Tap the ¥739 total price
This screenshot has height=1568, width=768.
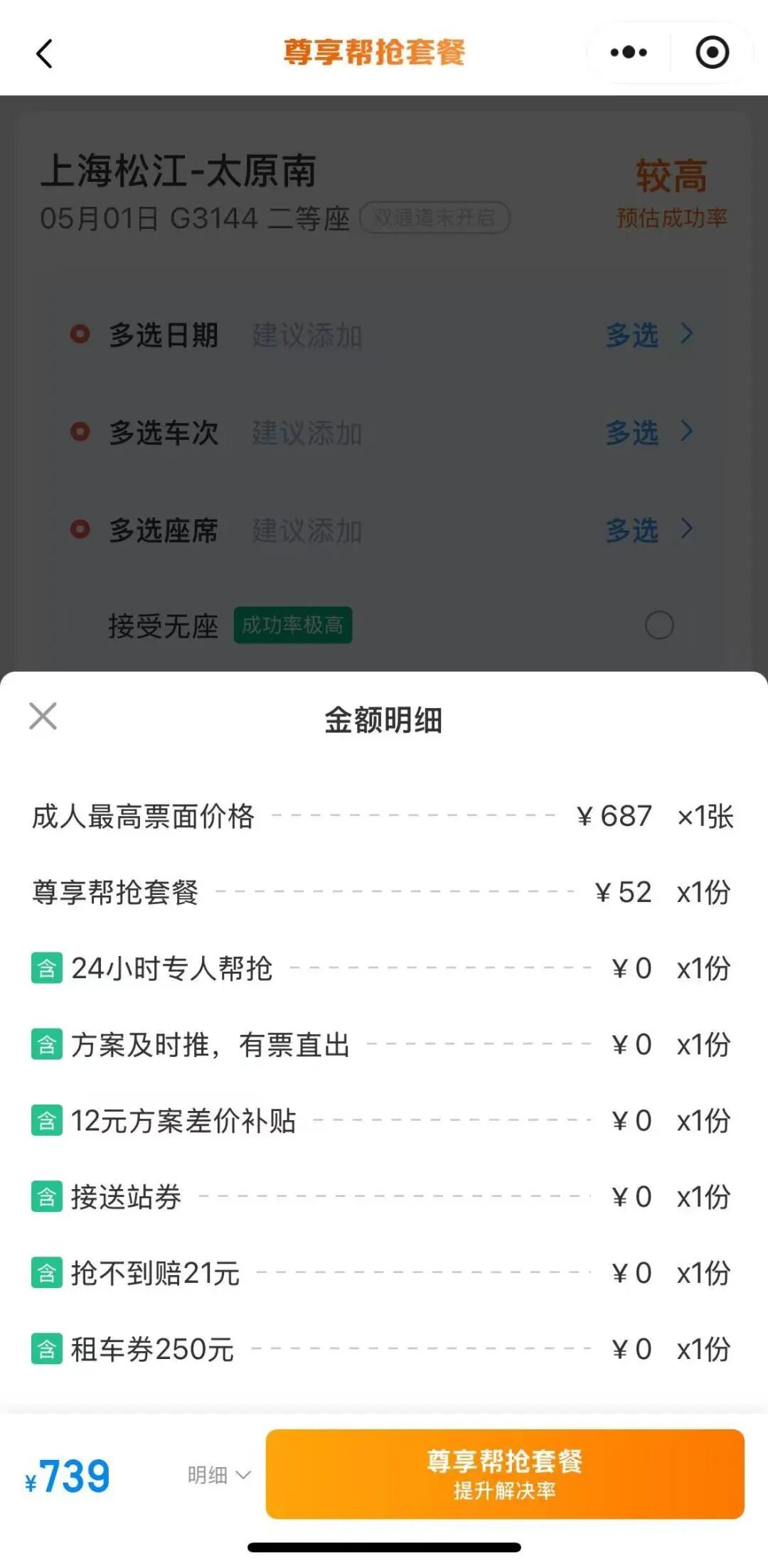68,1476
